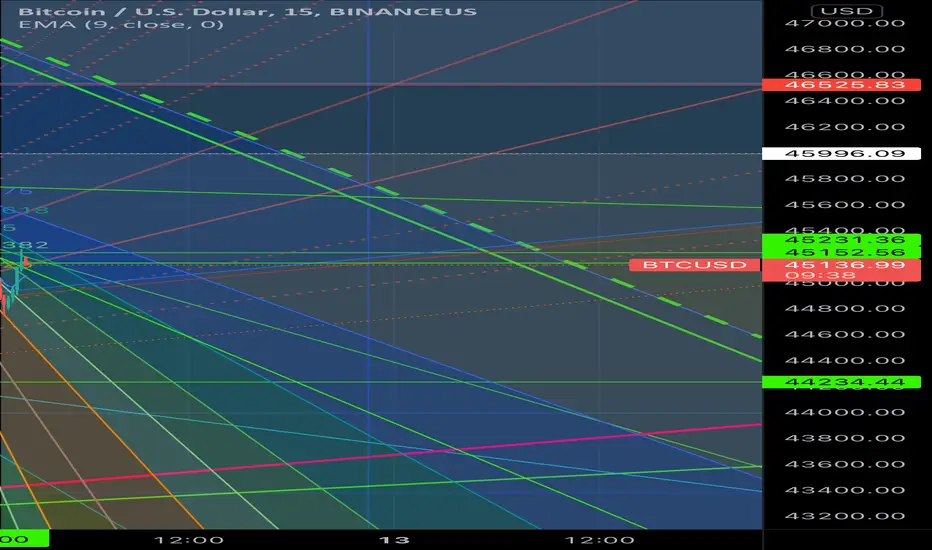932x550 pixels.
Task: Click the 45600.00 price axis value
Action: [845, 205]
